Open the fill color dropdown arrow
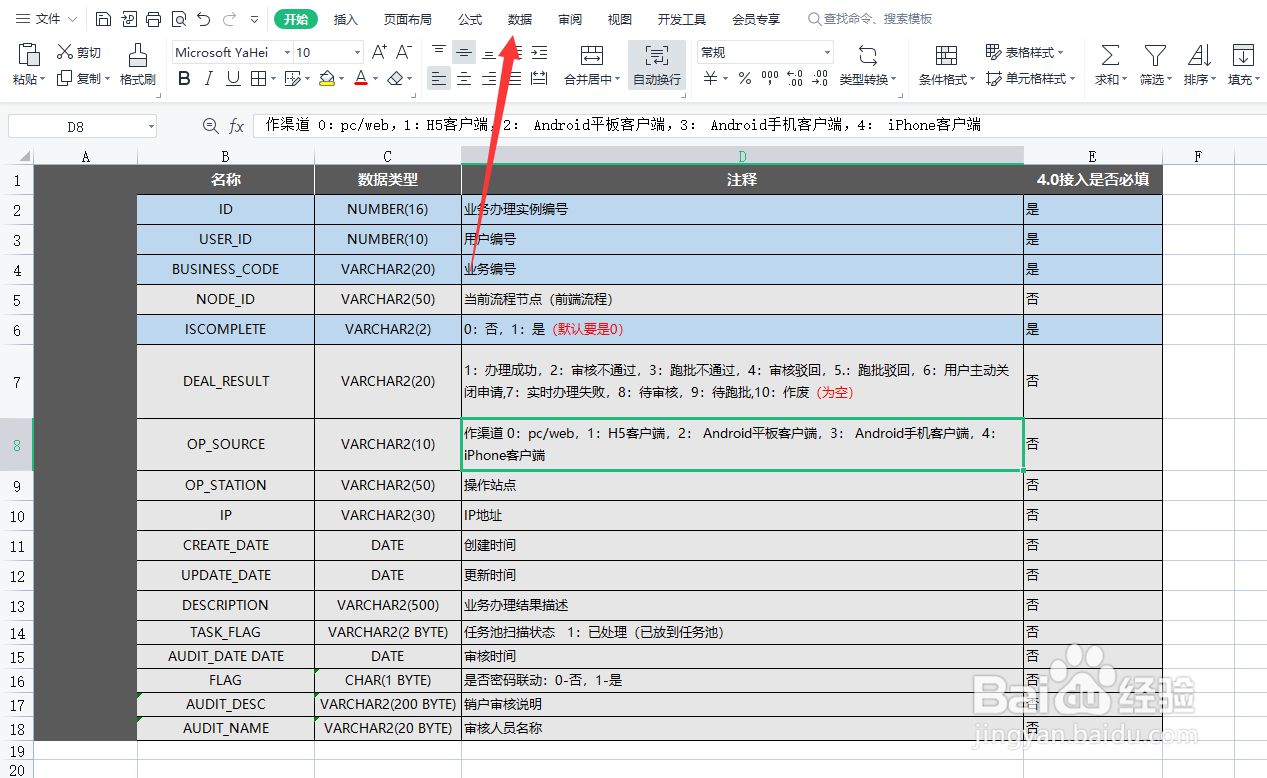 click(342, 78)
